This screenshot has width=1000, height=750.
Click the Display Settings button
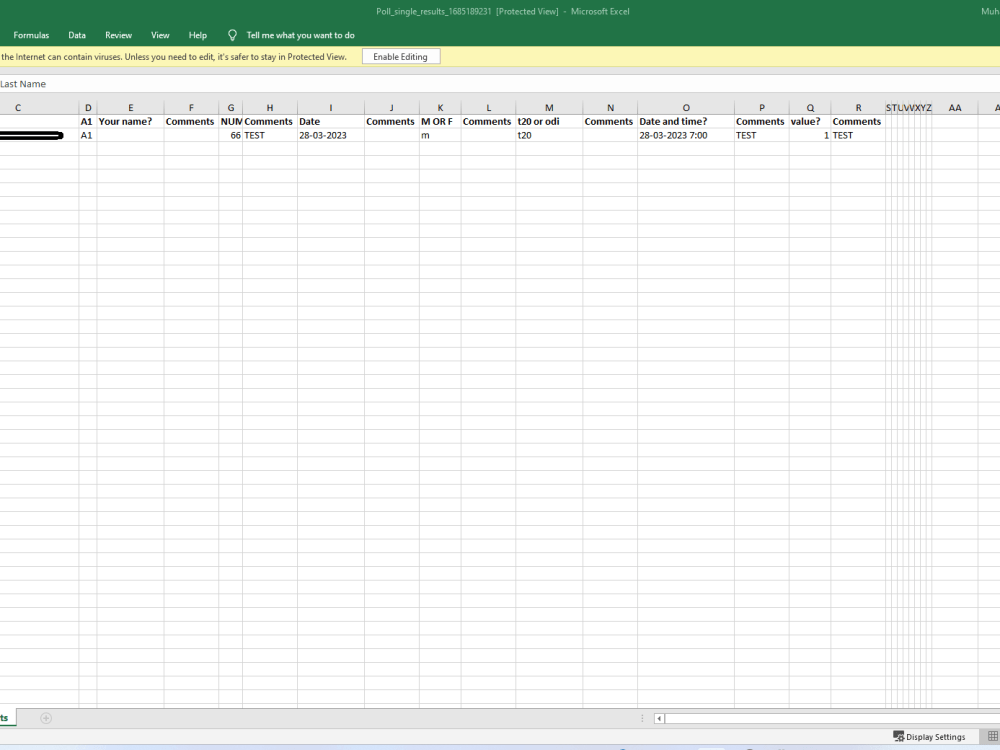[930, 736]
